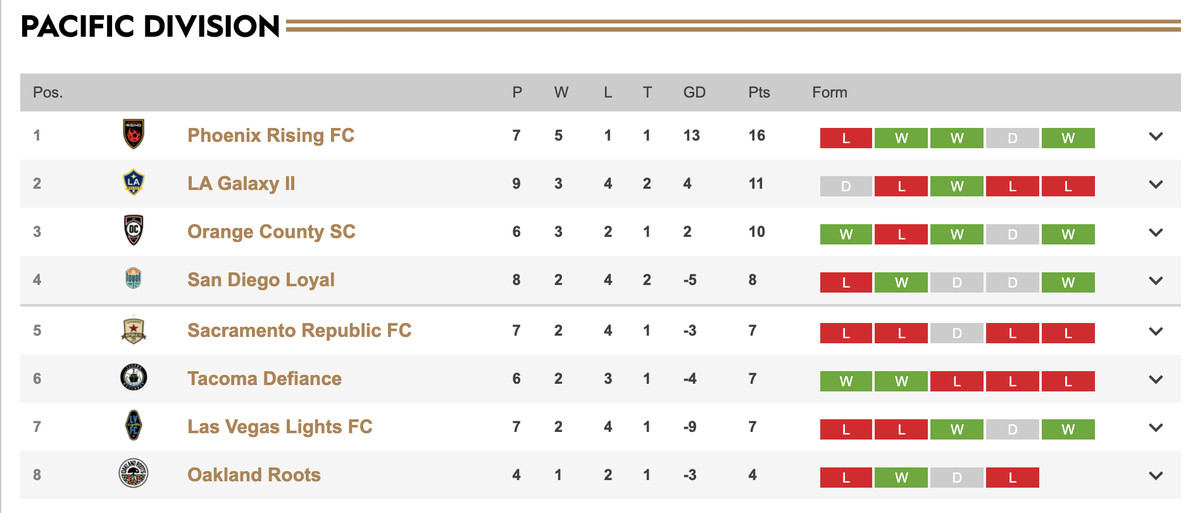Click the San Diego Loyal logo
The image size is (1200, 513).
133,279
